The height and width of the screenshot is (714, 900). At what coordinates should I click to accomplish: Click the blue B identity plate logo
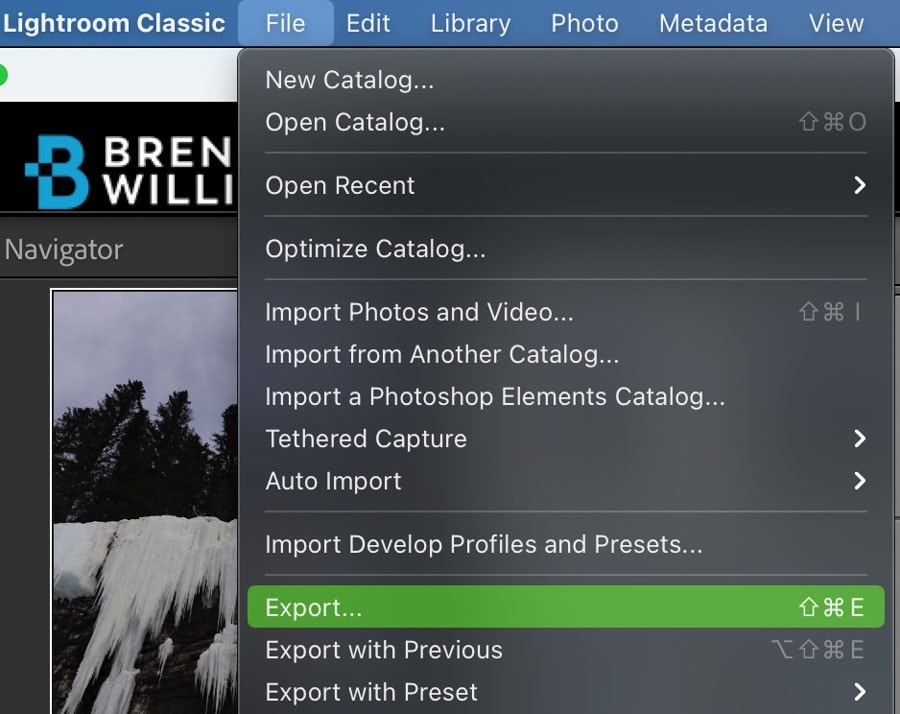[x=57, y=172]
